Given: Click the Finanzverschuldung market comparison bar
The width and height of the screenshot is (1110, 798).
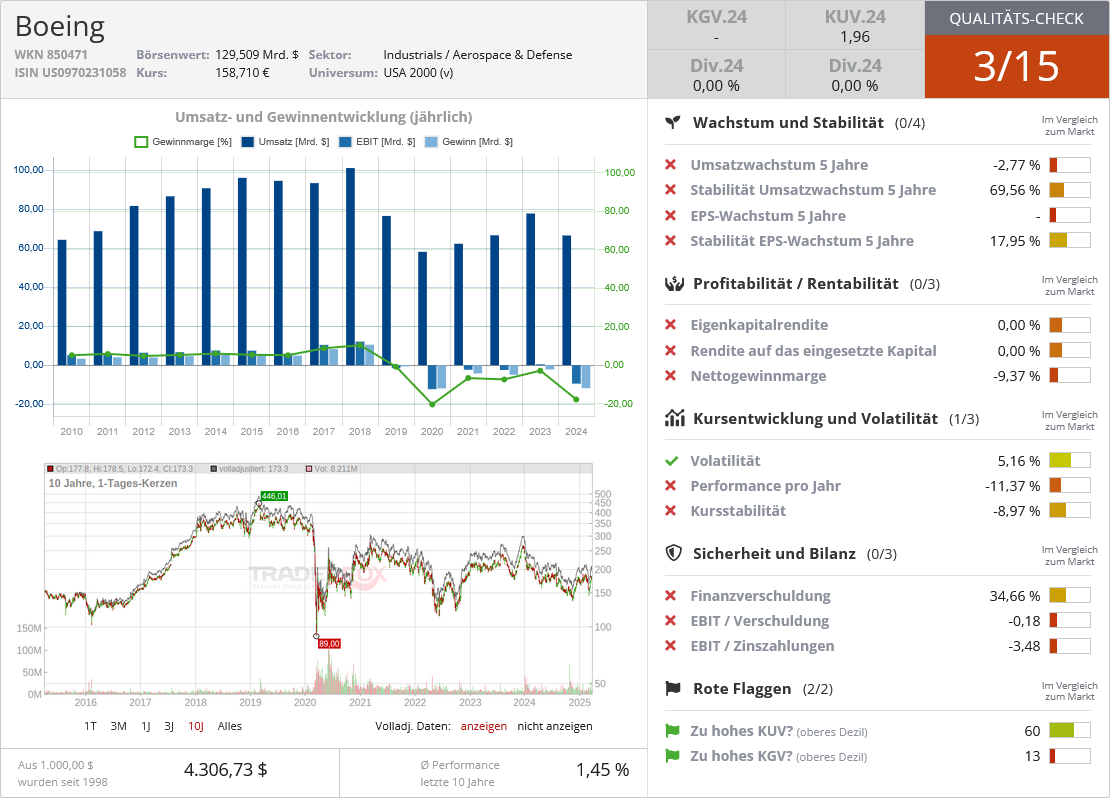Looking at the screenshot, I should point(1070,595).
